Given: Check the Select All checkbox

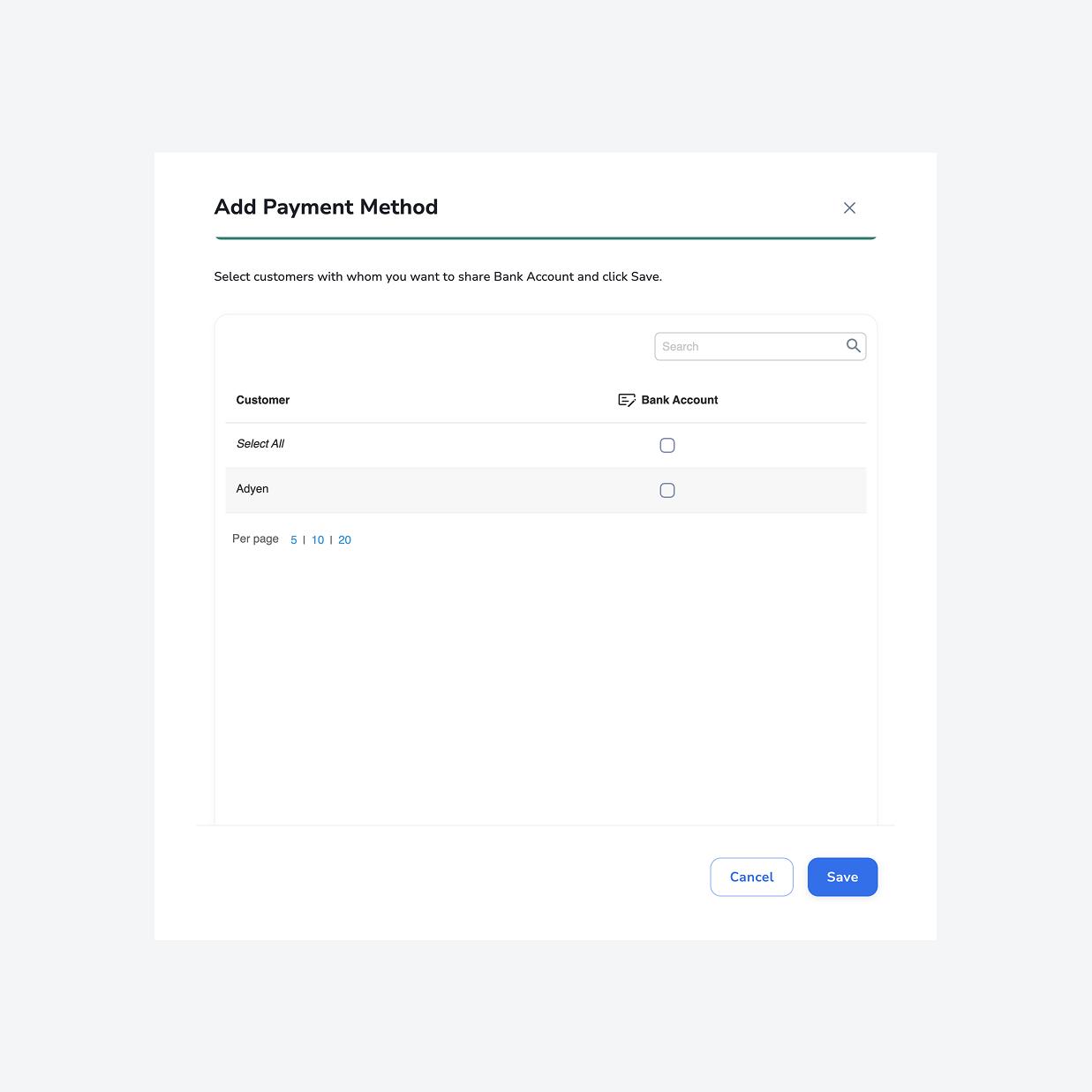Looking at the screenshot, I should click(x=666, y=445).
